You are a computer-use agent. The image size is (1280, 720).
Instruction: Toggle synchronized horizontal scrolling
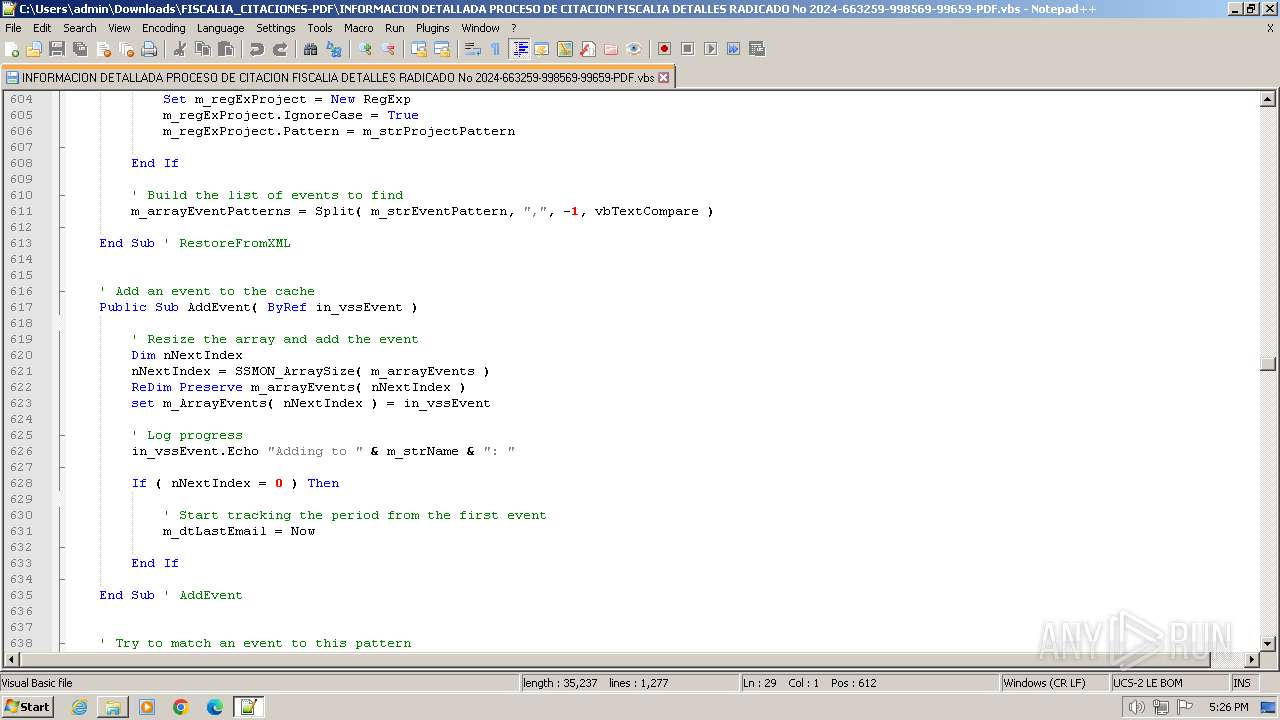[x=442, y=49]
